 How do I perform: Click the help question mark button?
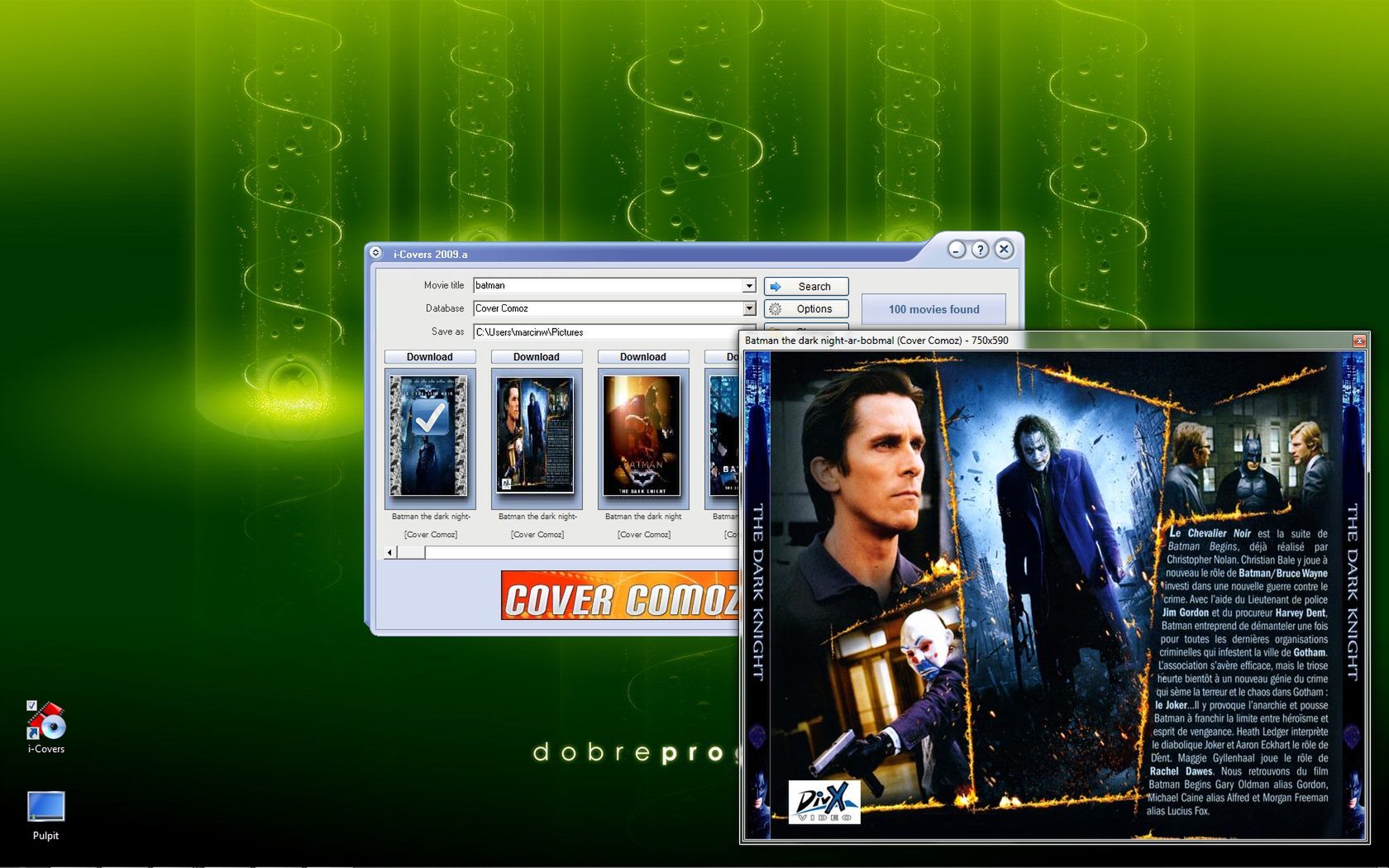[x=980, y=250]
